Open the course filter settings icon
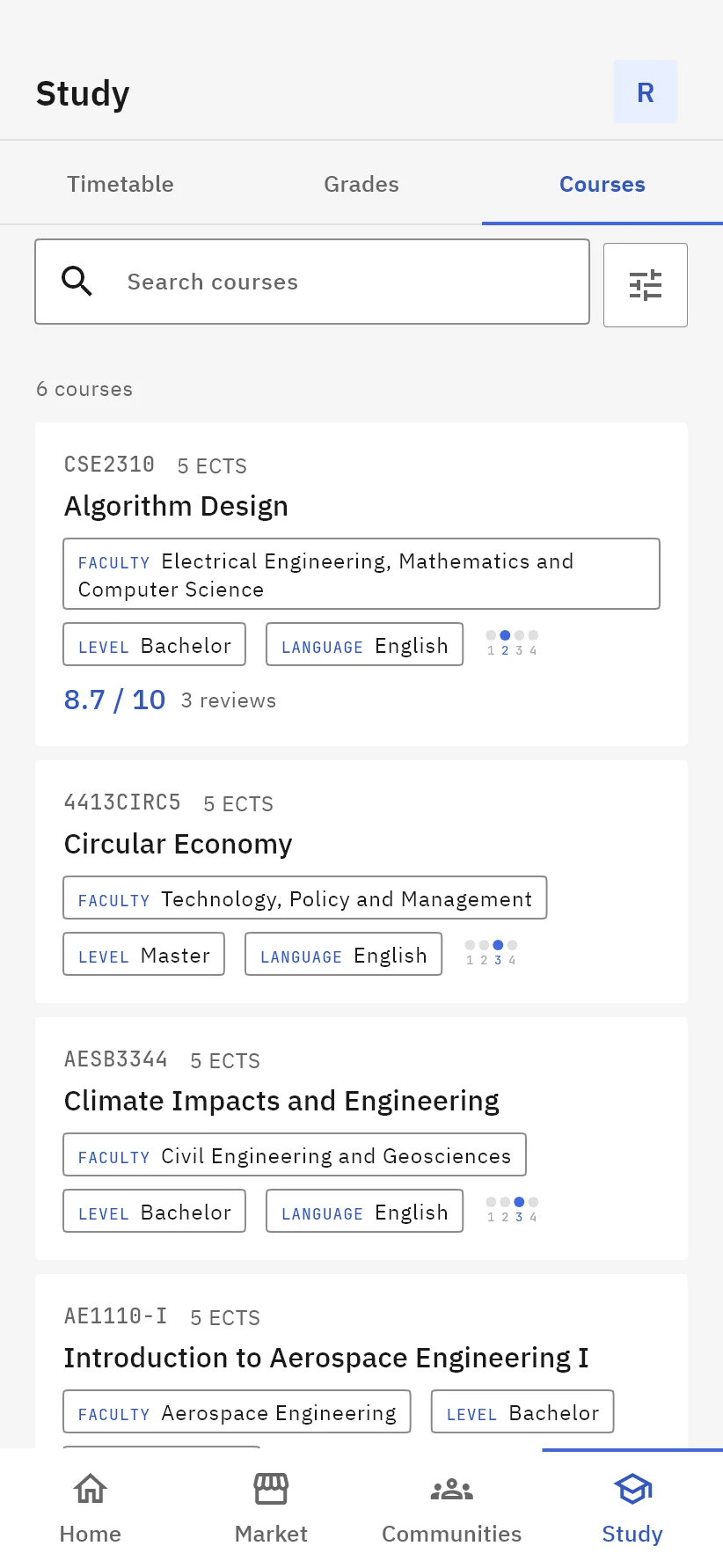 pyautogui.click(x=645, y=285)
